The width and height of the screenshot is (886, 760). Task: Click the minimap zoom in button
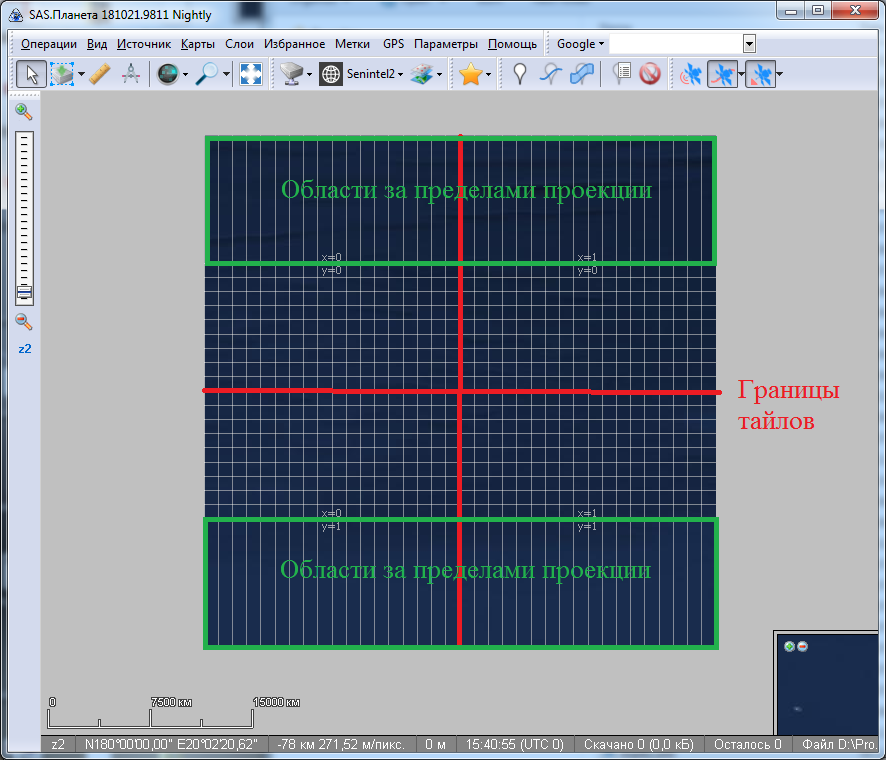789,646
